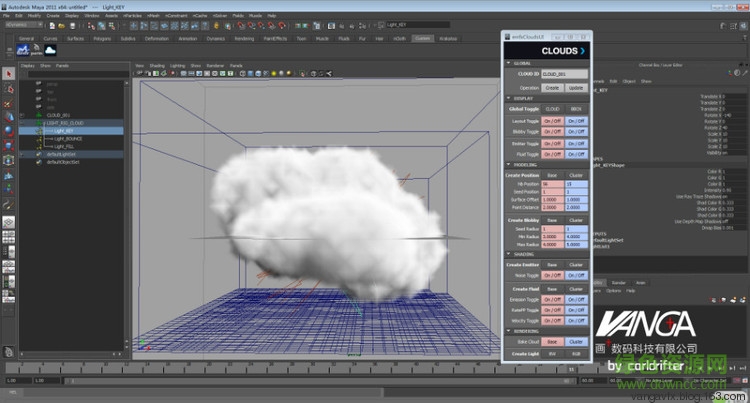Toggle Layout On / Off in Base column
750x403 pixels.
(552, 120)
